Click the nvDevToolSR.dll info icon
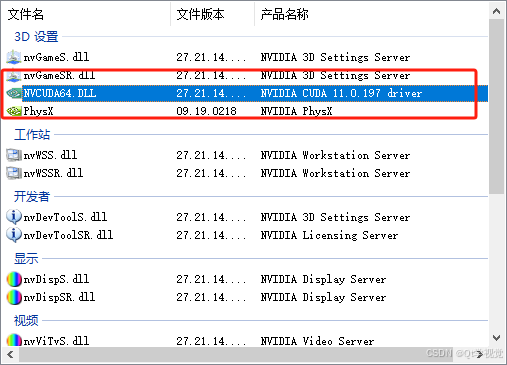This screenshot has width=507, height=365. point(14,235)
